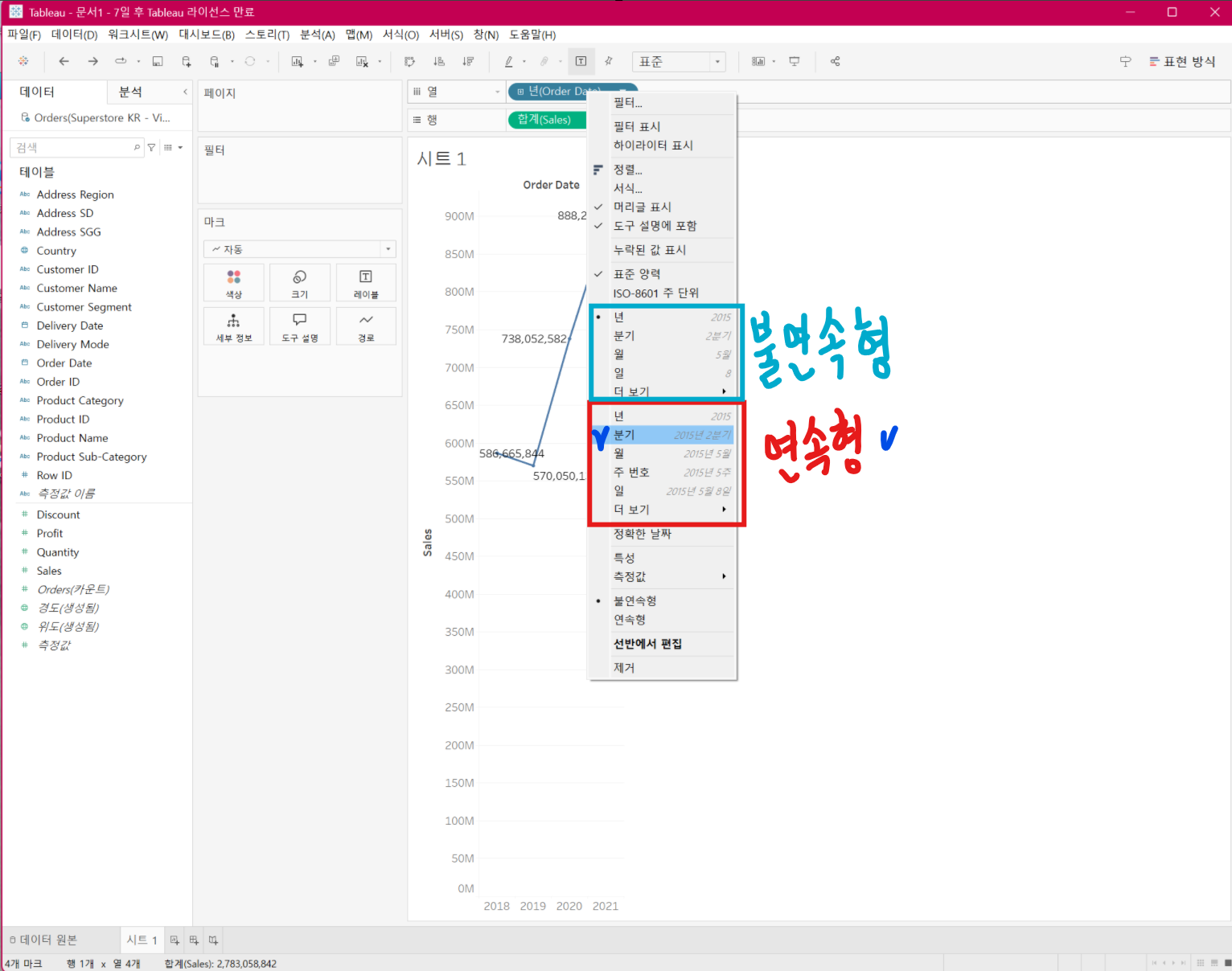The height and width of the screenshot is (971, 1232).
Task: Open the 도구 설명 tooltip card
Action: pos(300,326)
